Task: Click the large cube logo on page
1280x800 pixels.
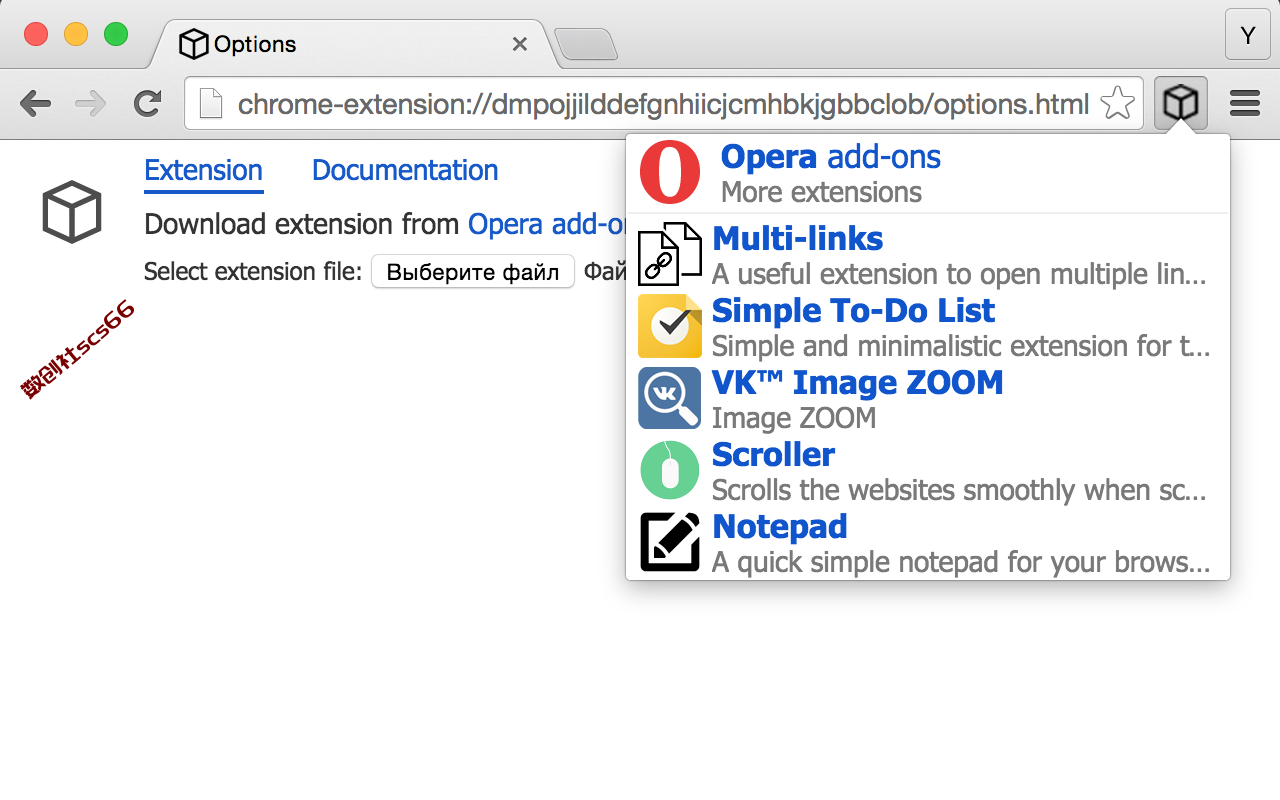Action: (x=72, y=212)
